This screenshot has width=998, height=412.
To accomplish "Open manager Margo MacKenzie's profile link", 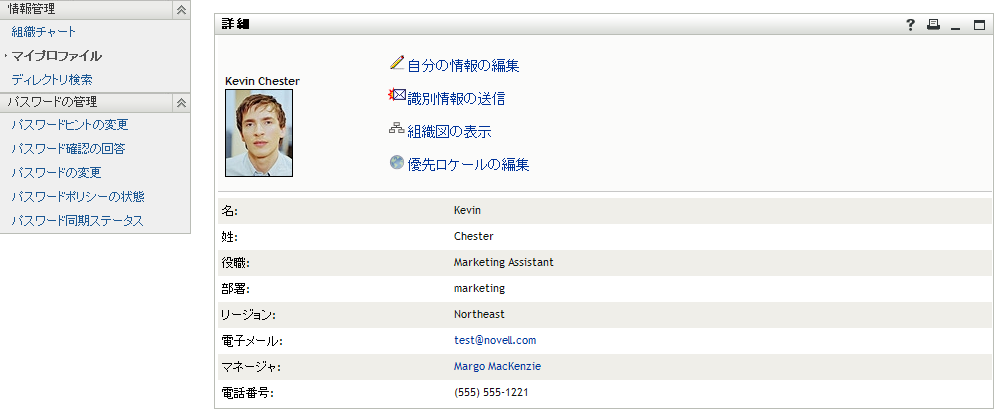I will click(x=497, y=366).
